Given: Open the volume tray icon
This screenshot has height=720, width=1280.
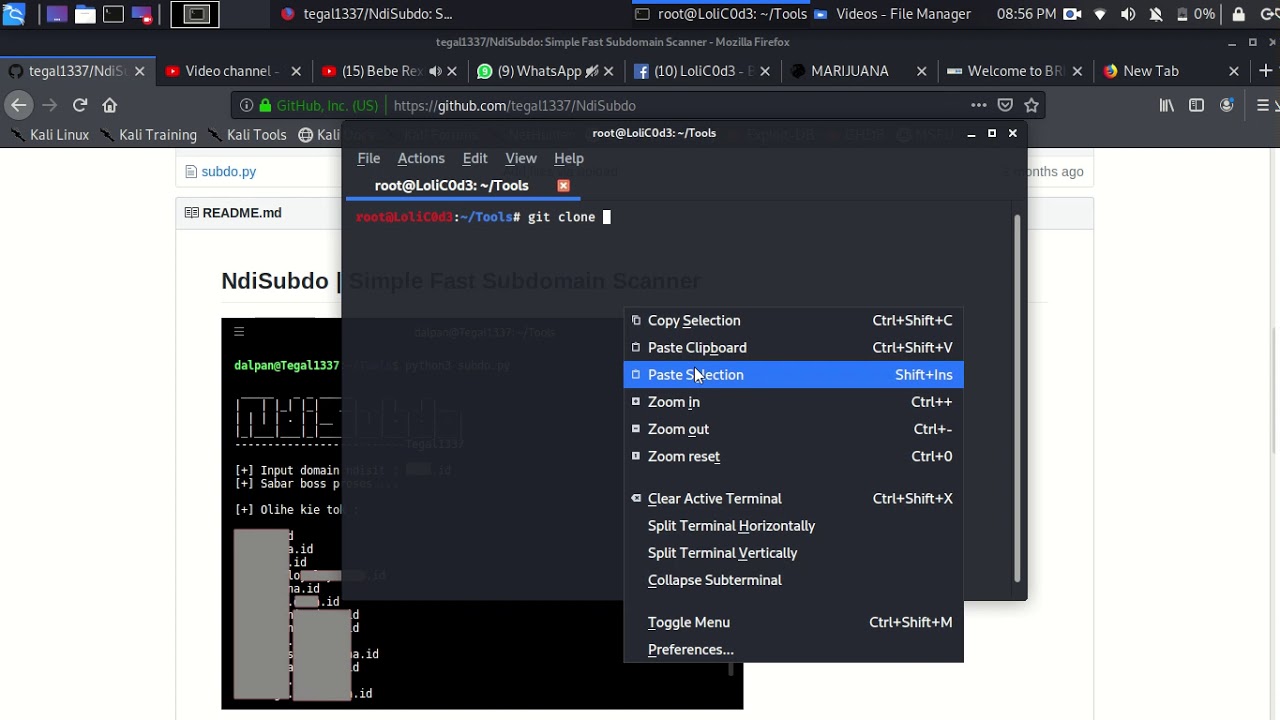Looking at the screenshot, I should [x=1128, y=14].
